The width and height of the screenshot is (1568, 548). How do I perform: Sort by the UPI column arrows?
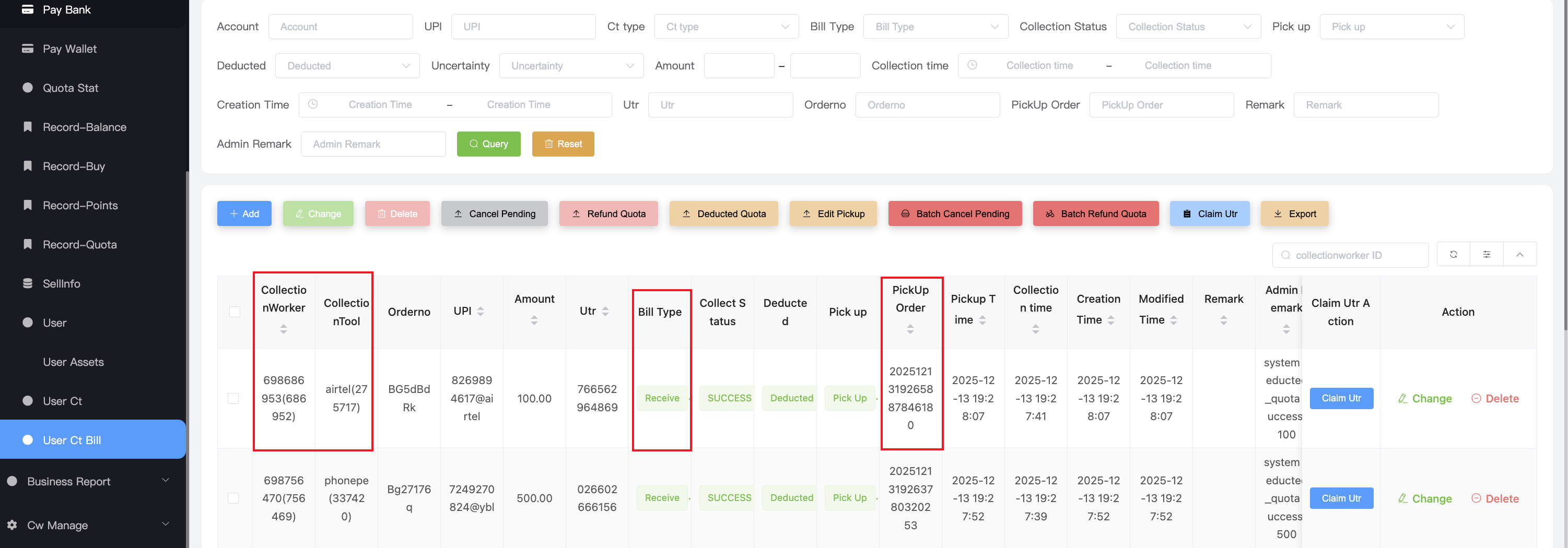(480, 312)
